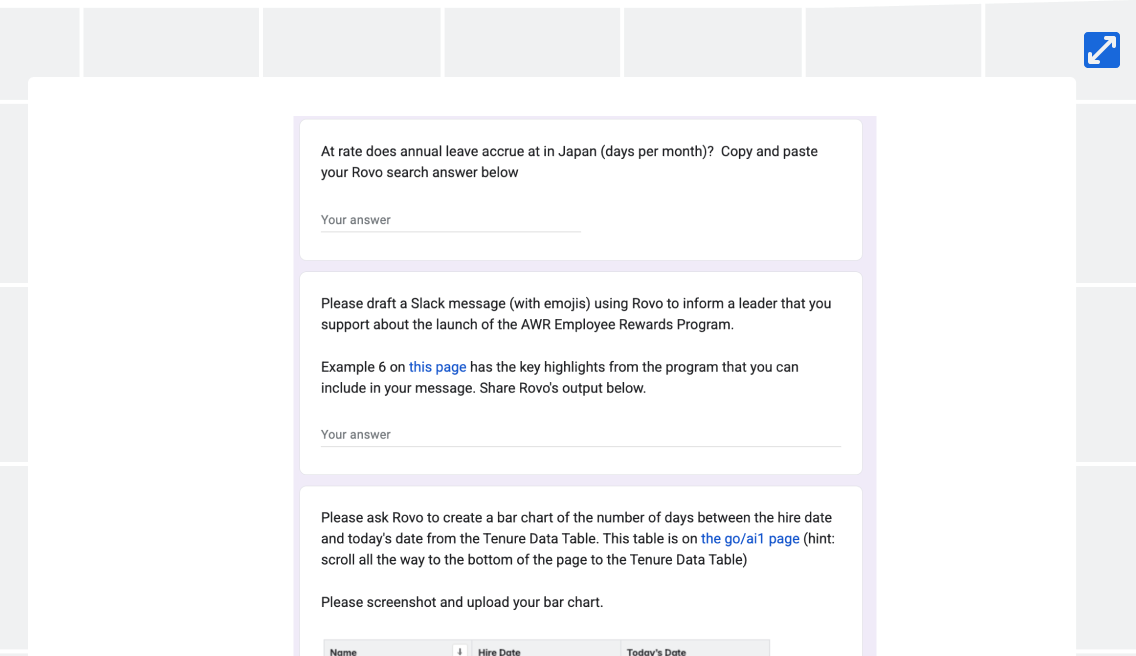
Task: Click the blue expand to fullscreen icon
Action: pyautogui.click(x=1101, y=50)
